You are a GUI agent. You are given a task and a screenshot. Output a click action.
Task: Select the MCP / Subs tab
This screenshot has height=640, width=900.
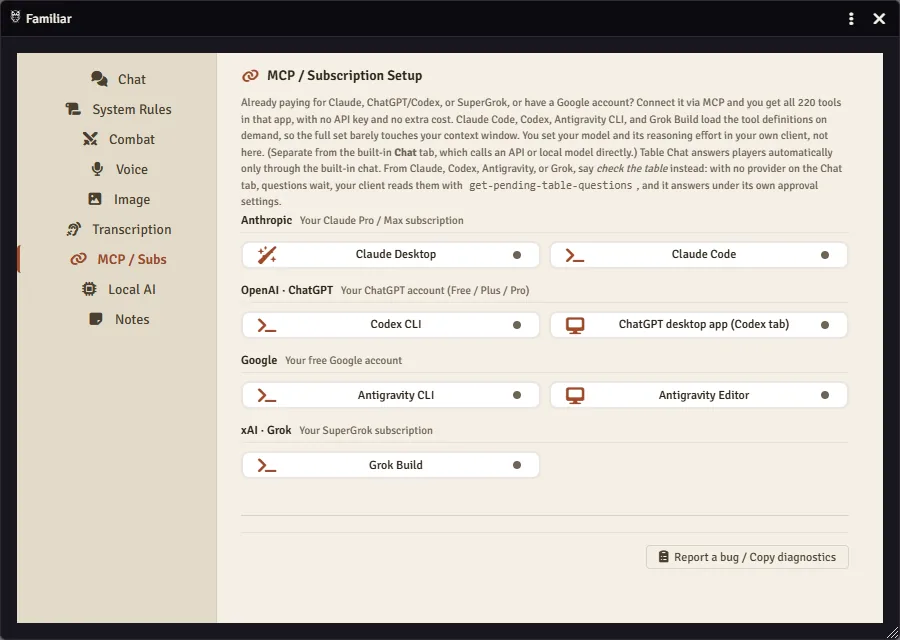click(118, 259)
